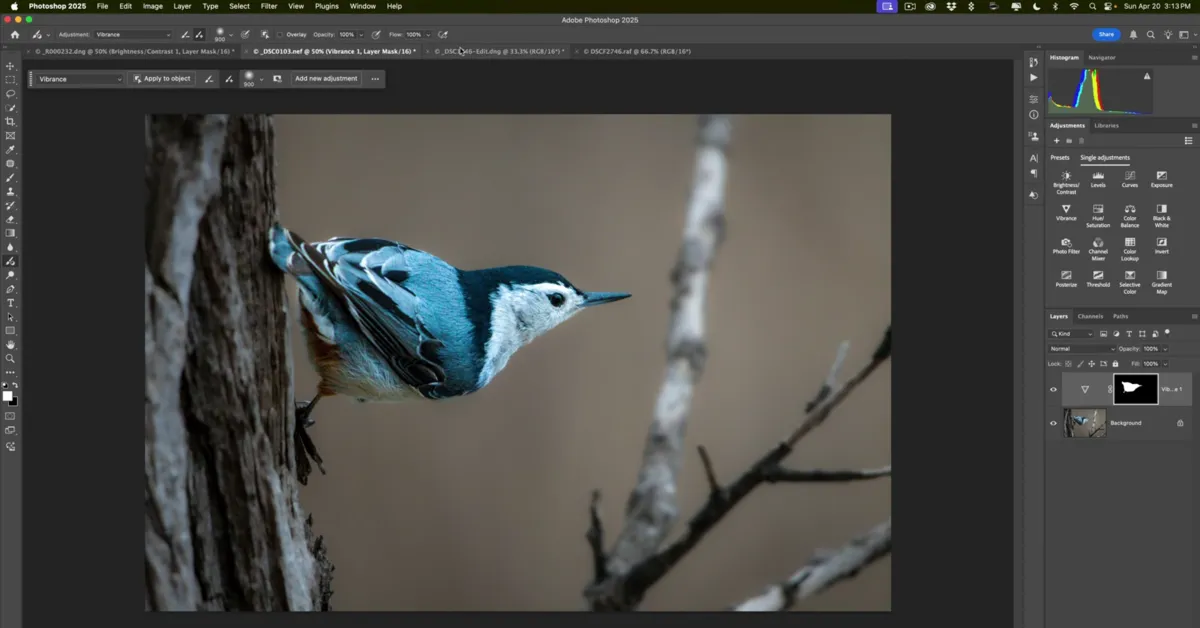
Task: Click the Apply to object button
Action: [162, 78]
